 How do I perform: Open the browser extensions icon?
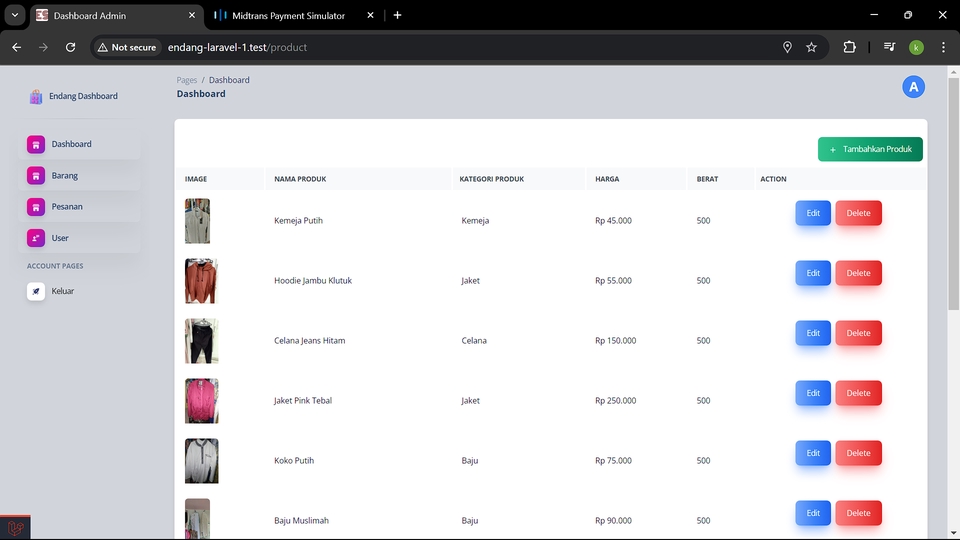click(850, 47)
